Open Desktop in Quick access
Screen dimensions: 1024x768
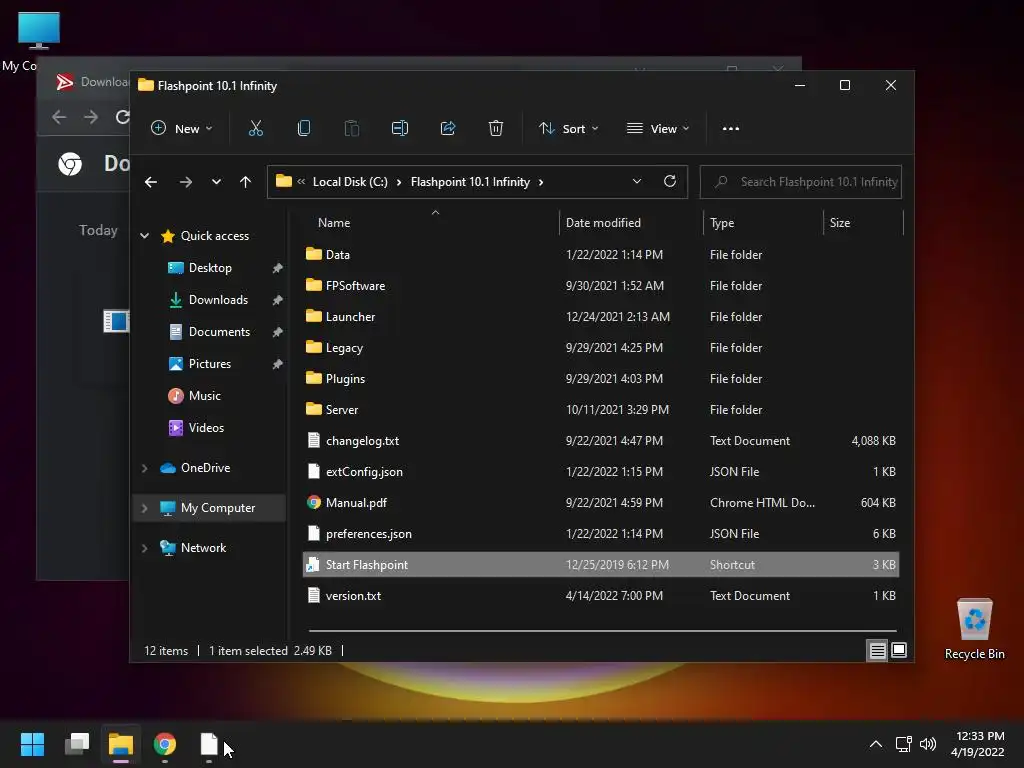(x=210, y=268)
